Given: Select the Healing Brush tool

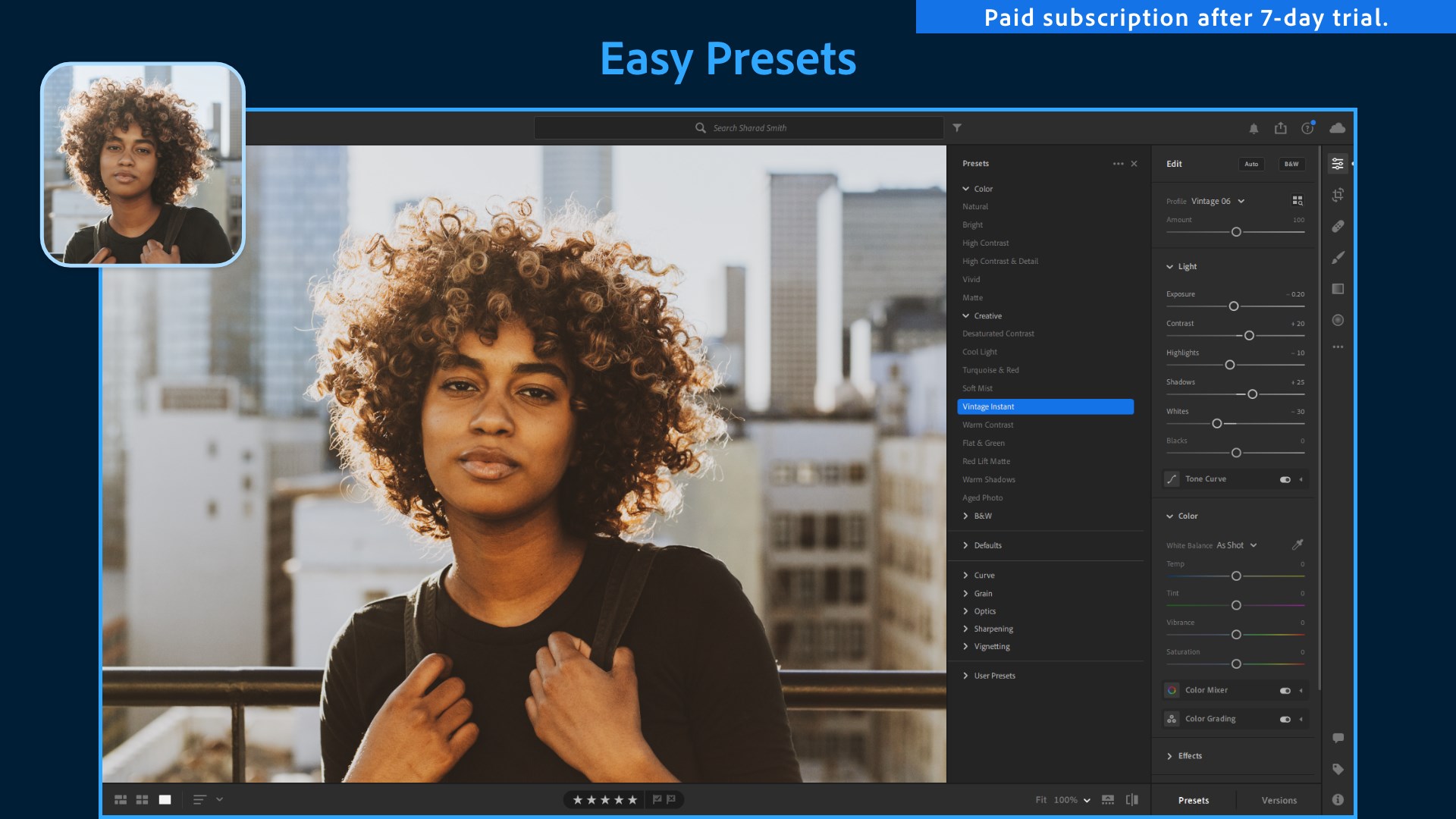Looking at the screenshot, I should point(1338,226).
